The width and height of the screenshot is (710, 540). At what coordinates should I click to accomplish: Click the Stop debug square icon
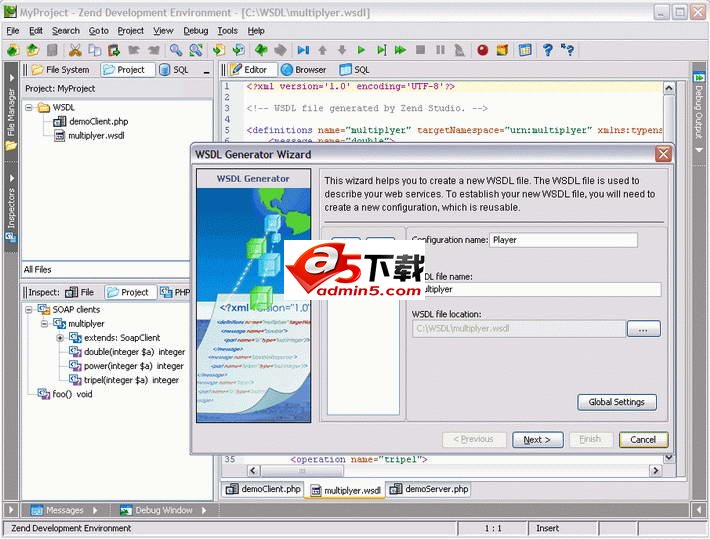(420, 50)
